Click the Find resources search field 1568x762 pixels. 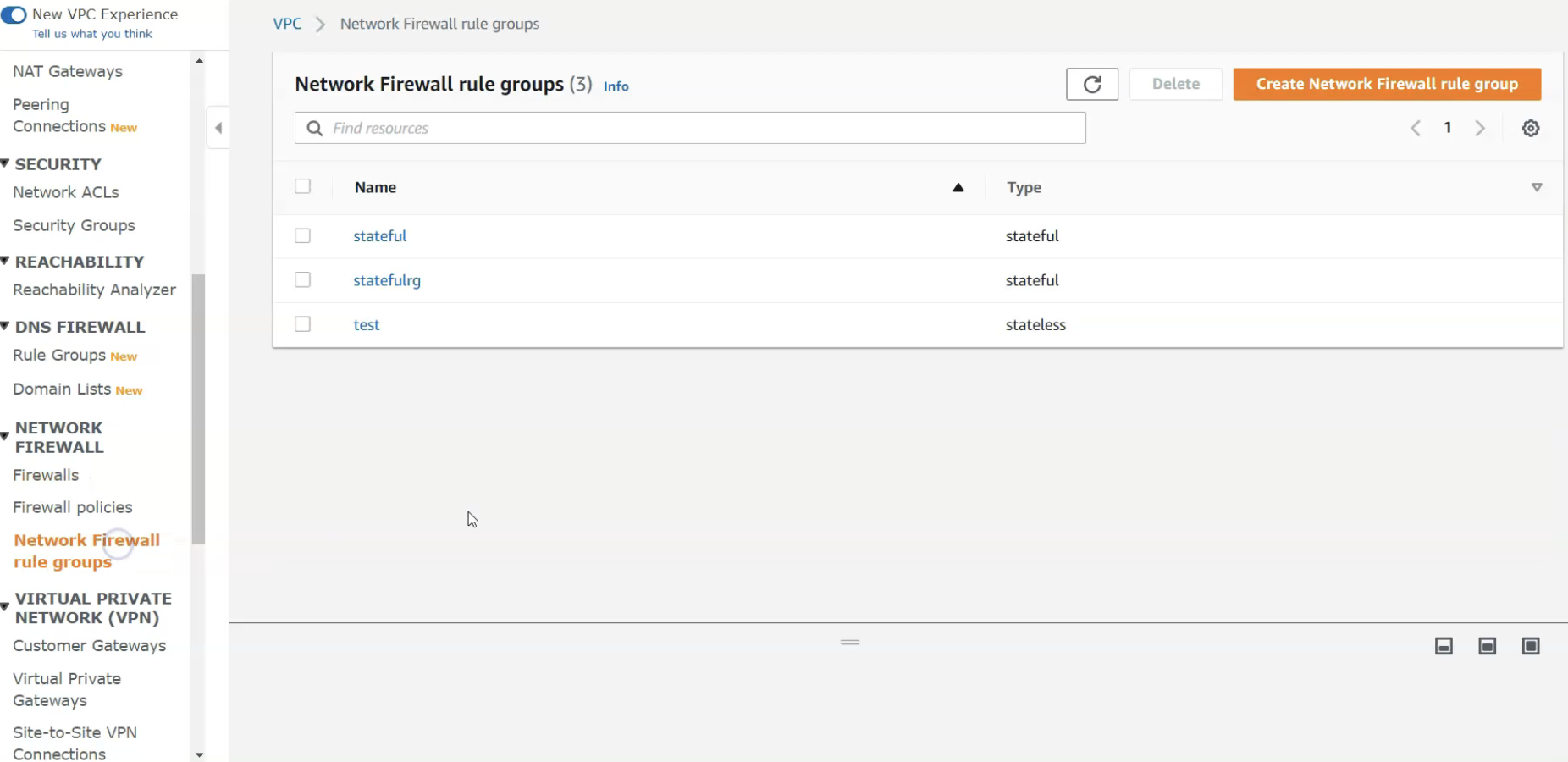[690, 129]
